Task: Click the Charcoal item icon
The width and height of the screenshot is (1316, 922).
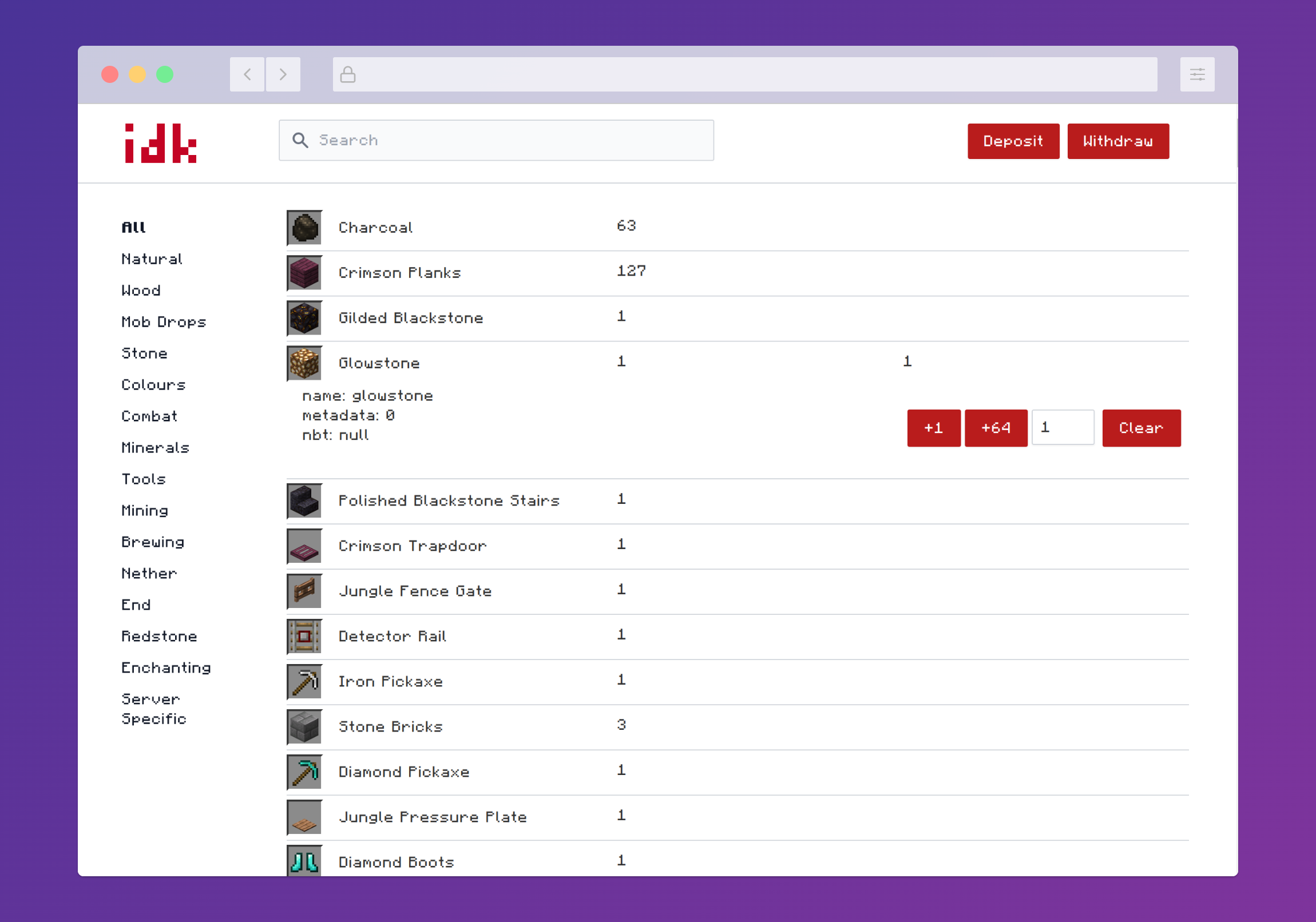Action: pyautogui.click(x=304, y=228)
